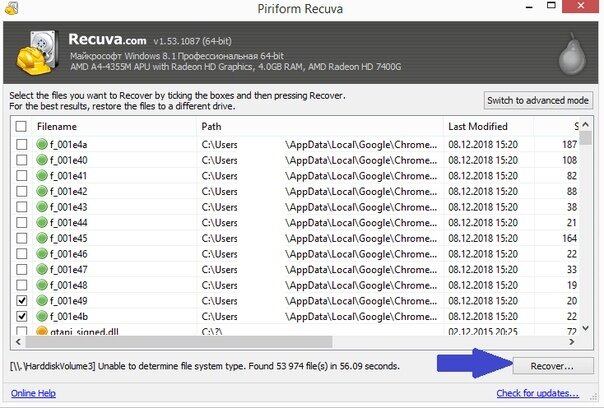The image size is (604, 408).
Task: Click the vertical scrollbar thumb
Action: tap(586, 138)
